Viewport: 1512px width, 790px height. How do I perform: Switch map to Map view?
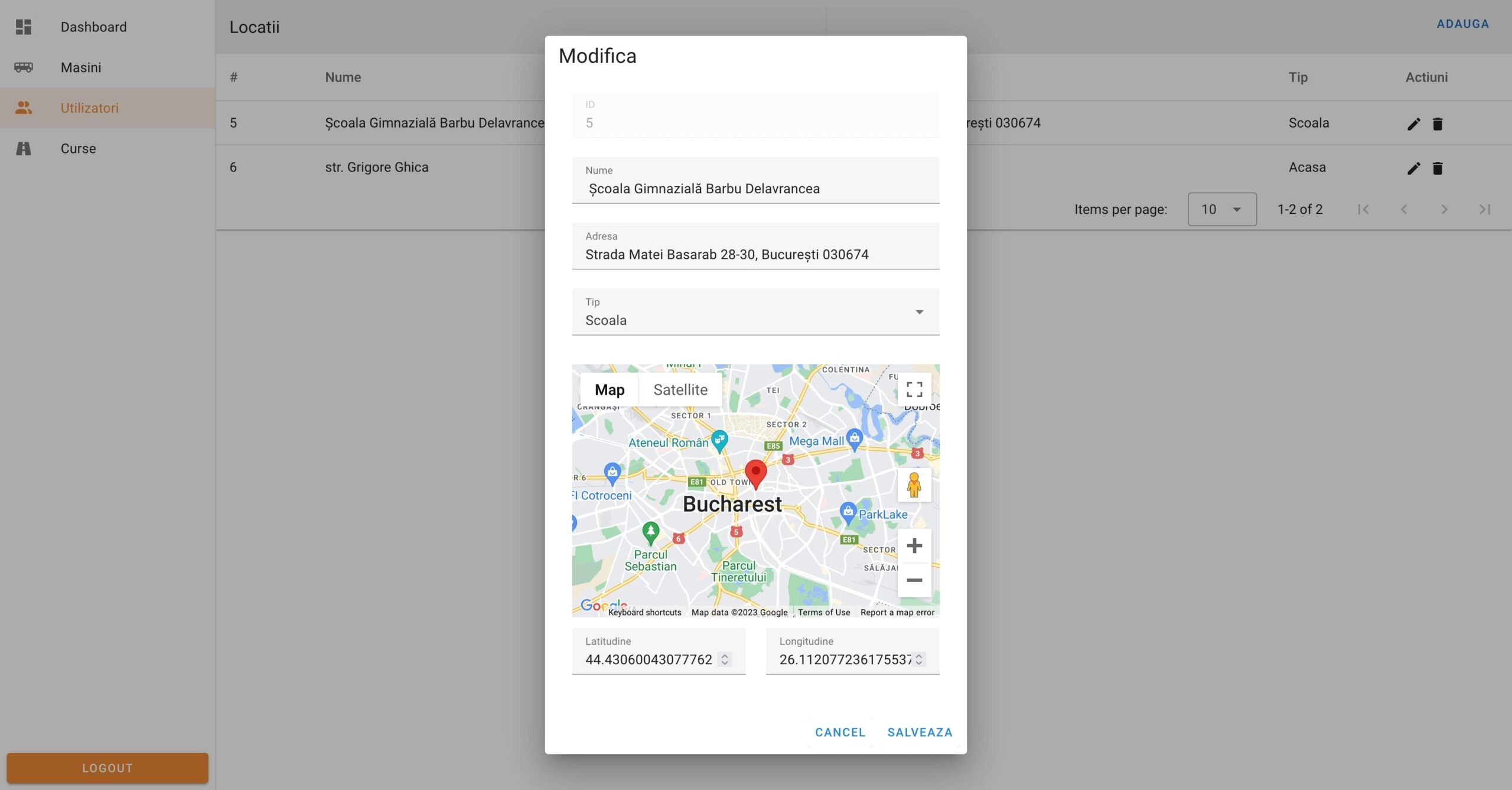click(x=610, y=390)
